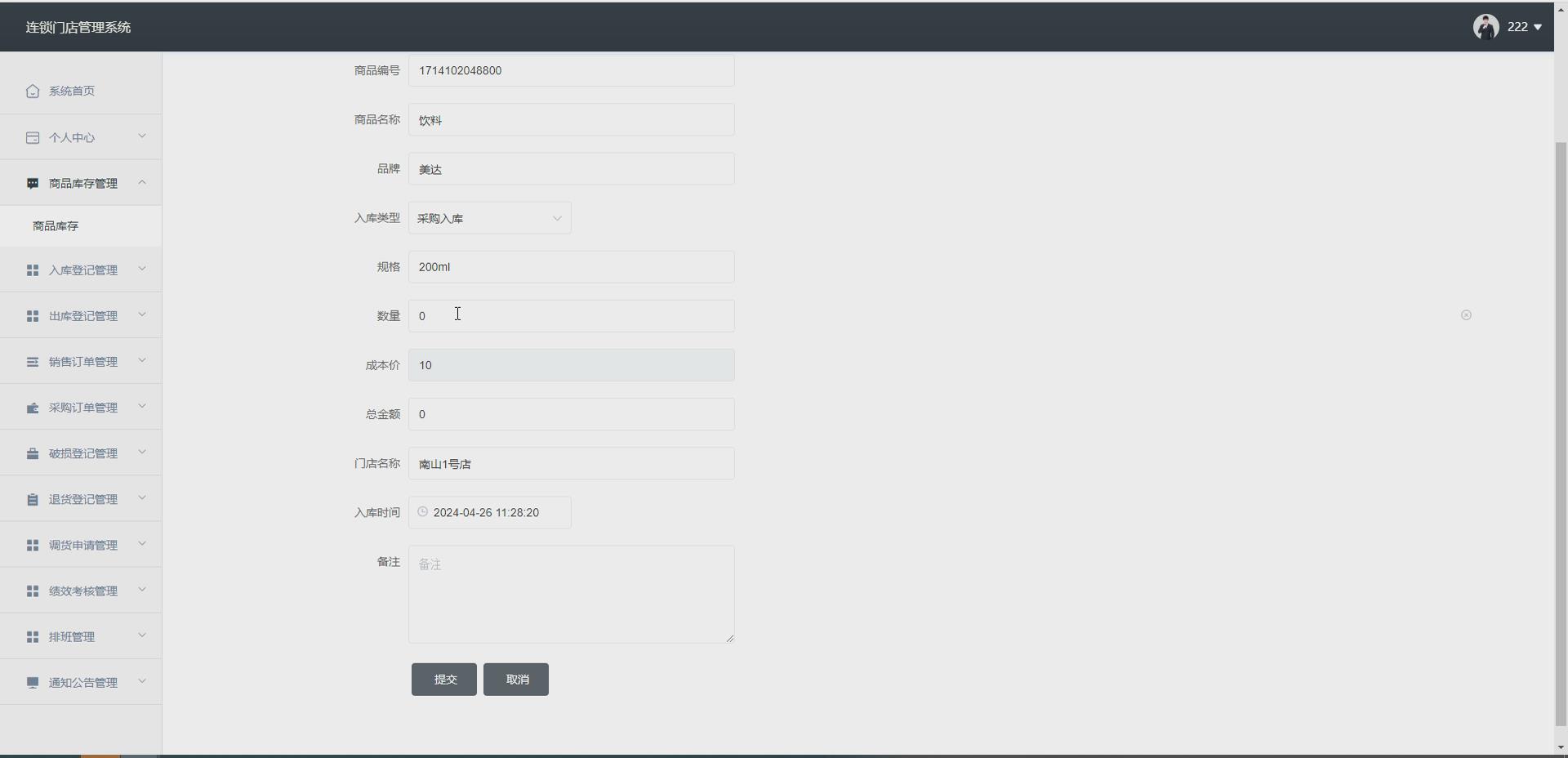Click the chat icon beside 商品库存管理
This screenshot has height=758, width=1568.
[x=33, y=183]
